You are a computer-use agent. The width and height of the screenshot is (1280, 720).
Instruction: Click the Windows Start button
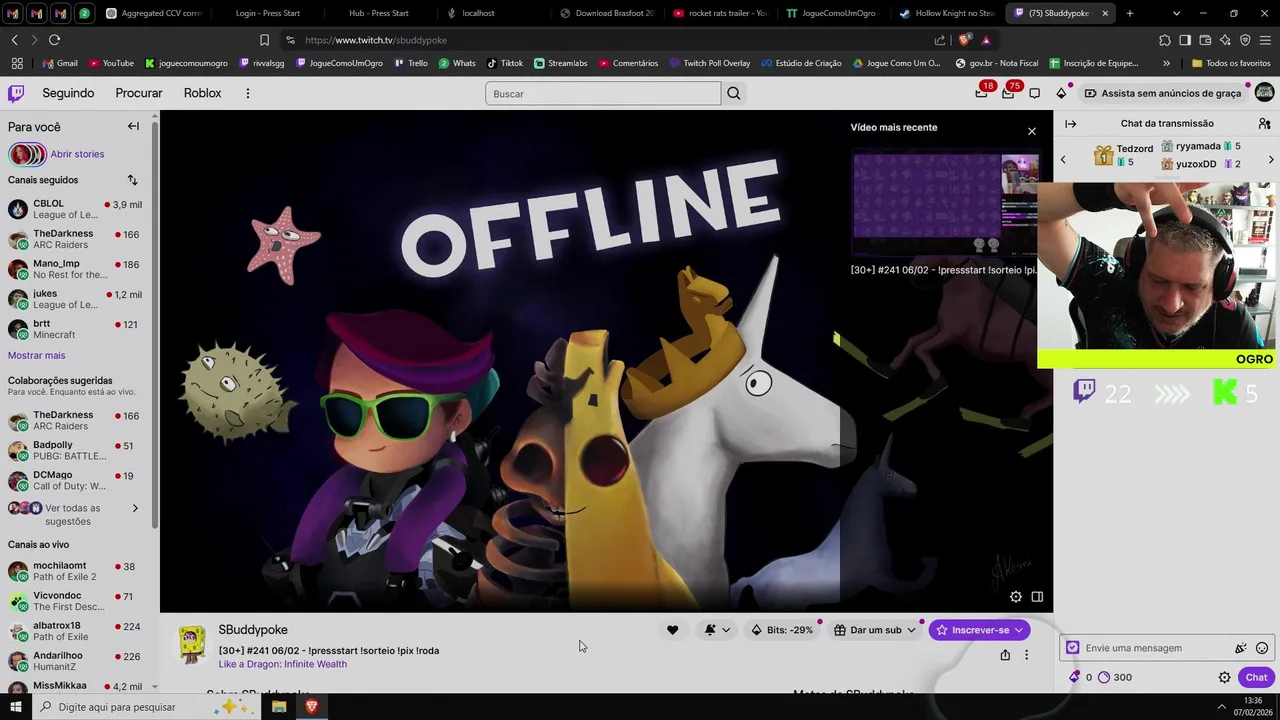click(x=15, y=707)
